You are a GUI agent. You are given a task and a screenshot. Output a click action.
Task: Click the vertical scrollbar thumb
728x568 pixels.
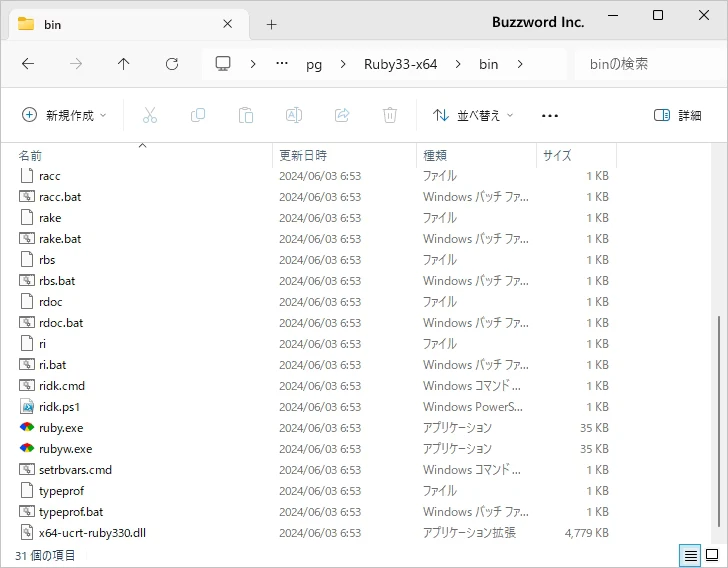(719, 421)
